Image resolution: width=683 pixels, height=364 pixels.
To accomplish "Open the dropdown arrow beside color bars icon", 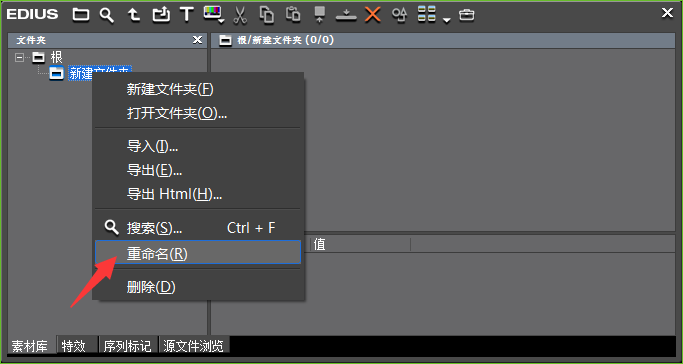I will pyautogui.click(x=222, y=20).
